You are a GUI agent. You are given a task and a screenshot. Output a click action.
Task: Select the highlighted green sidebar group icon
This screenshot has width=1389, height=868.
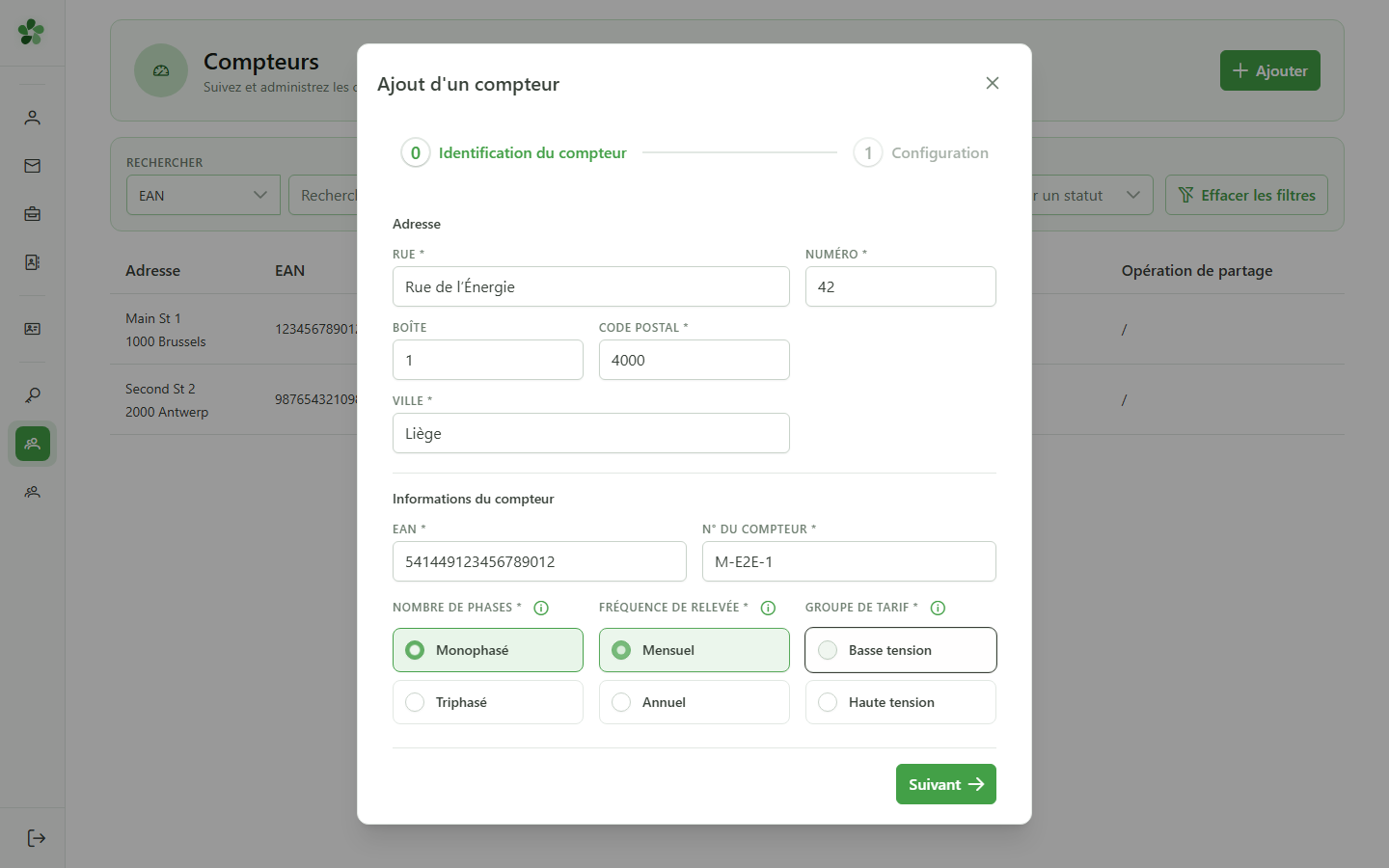(33, 444)
